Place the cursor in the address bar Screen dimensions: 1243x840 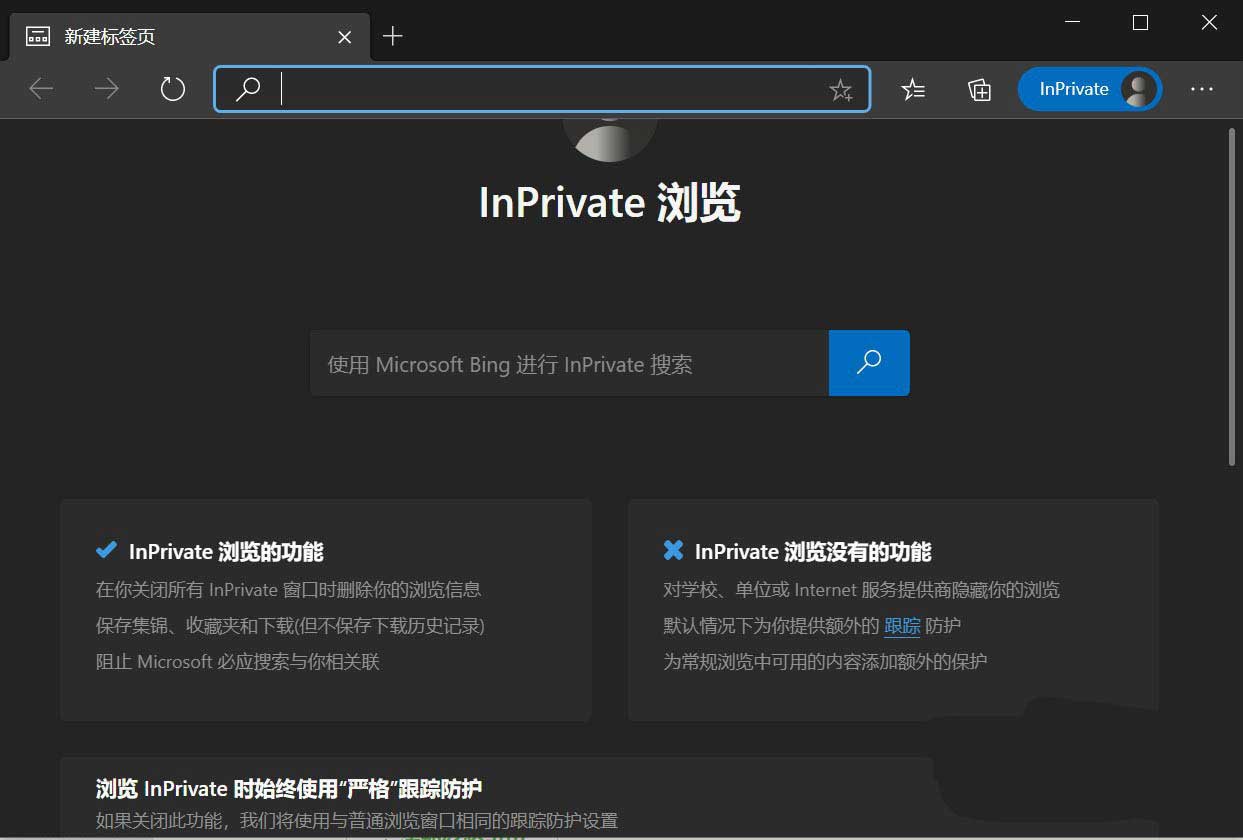pos(540,88)
